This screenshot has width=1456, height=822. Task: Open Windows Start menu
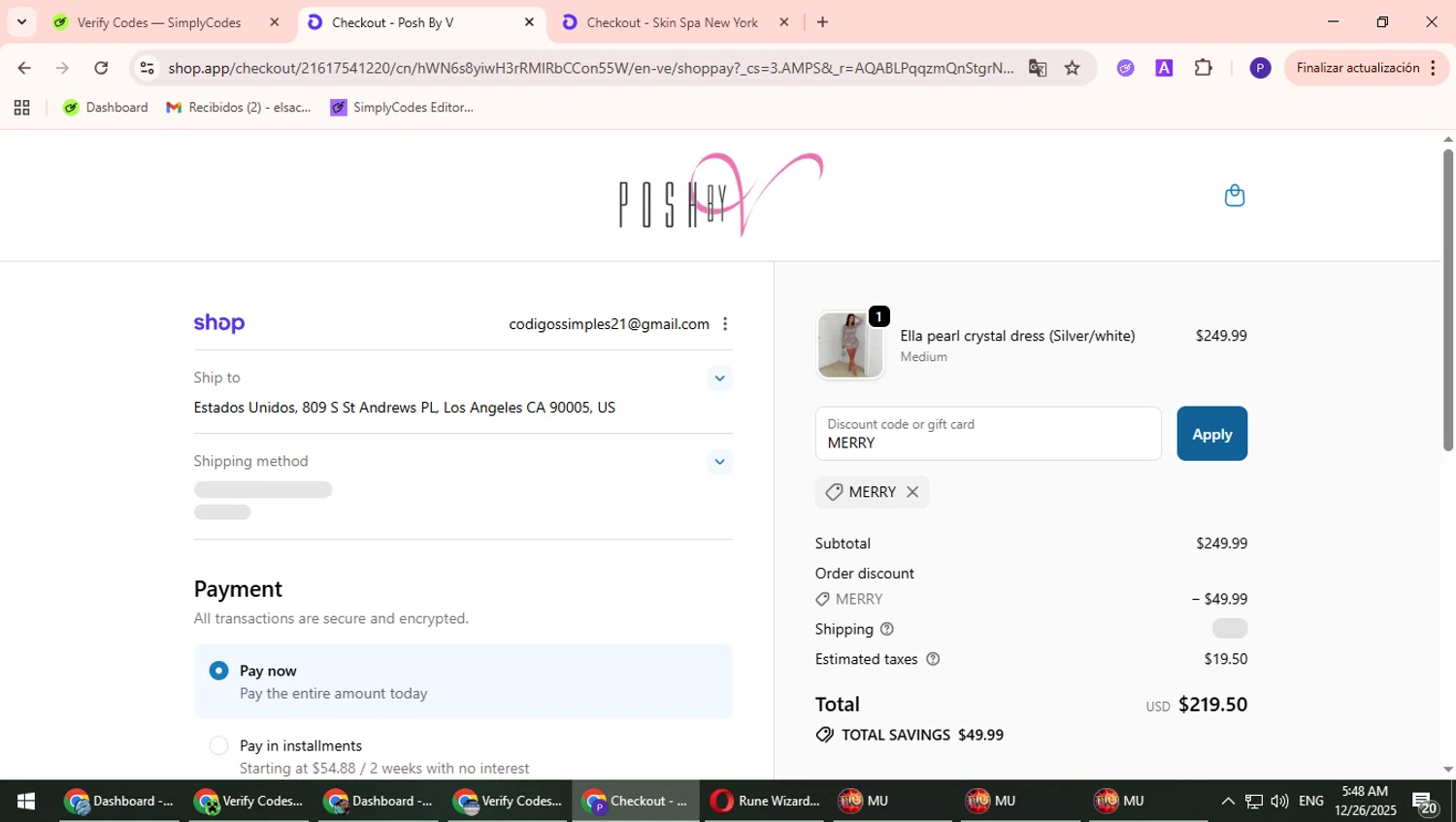(x=26, y=801)
